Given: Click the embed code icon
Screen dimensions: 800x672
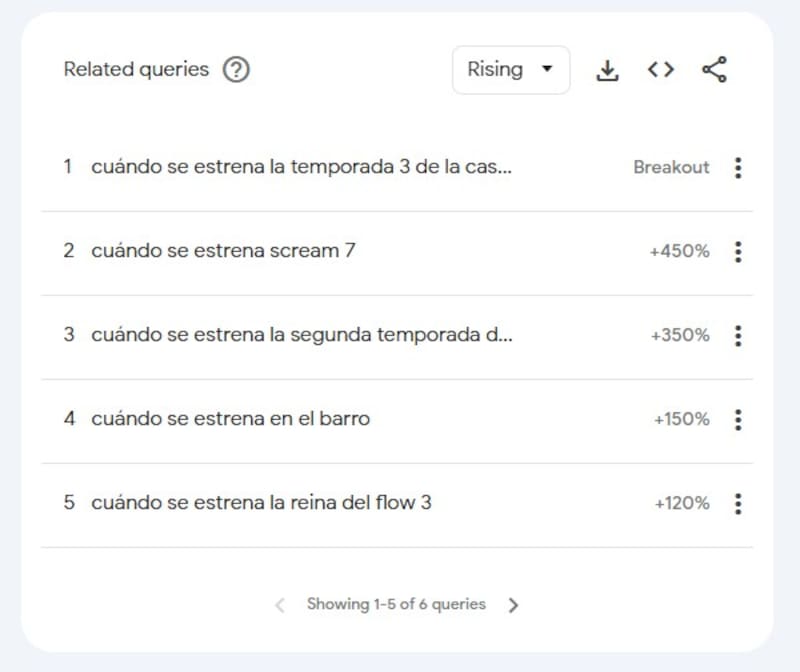Looking at the screenshot, I should [x=660, y=70].
